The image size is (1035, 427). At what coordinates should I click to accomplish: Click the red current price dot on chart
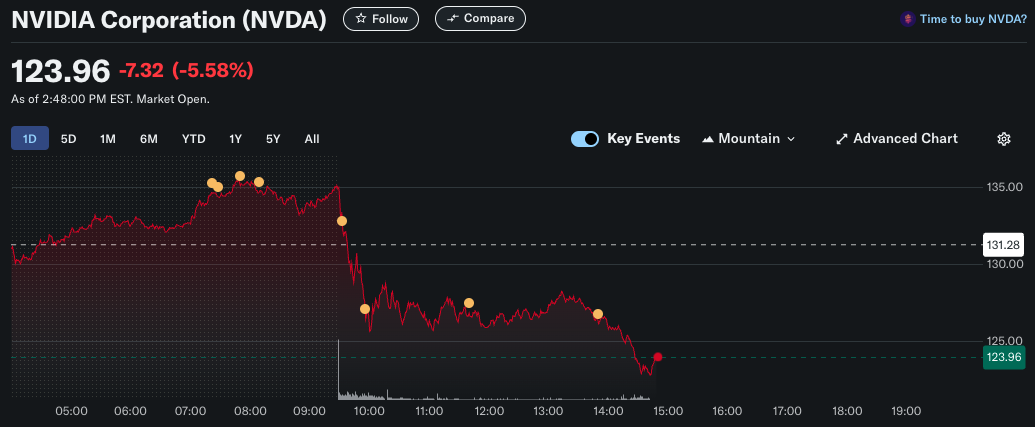click(657, 357)
